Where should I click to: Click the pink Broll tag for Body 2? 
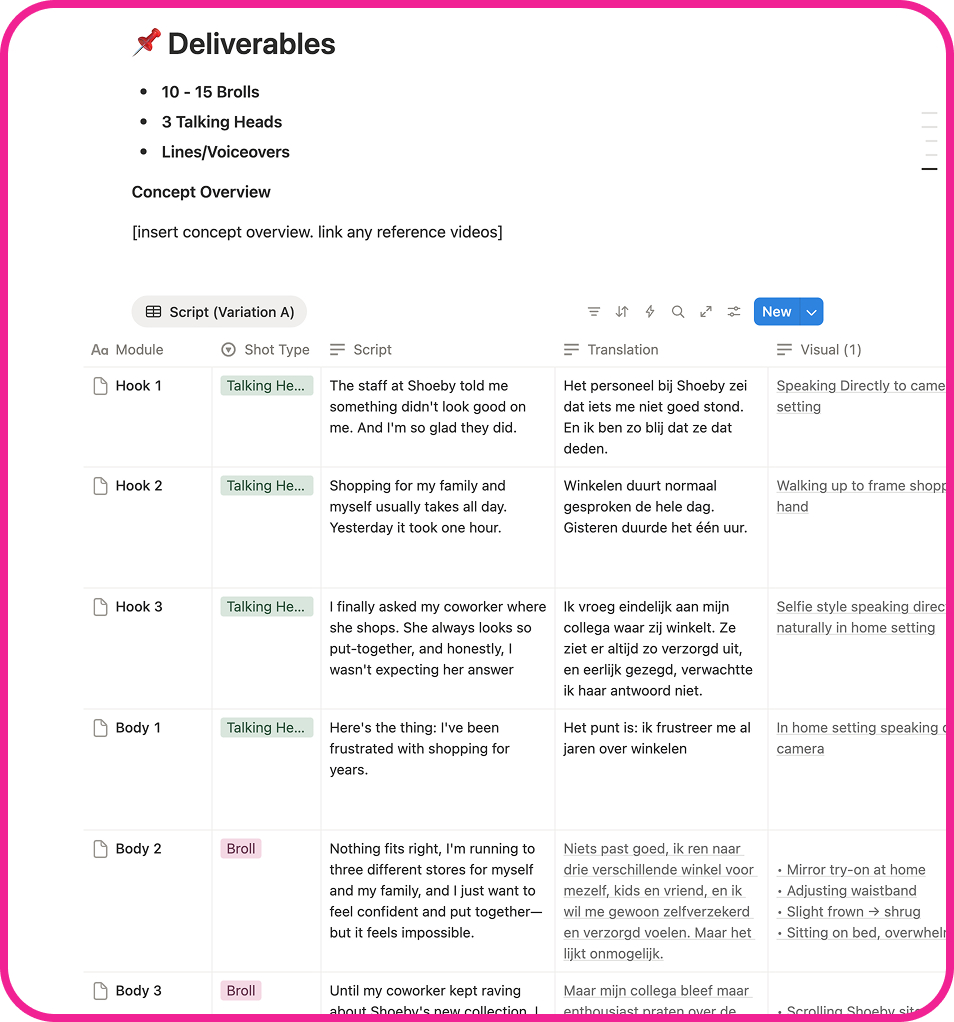click(241, 849)
